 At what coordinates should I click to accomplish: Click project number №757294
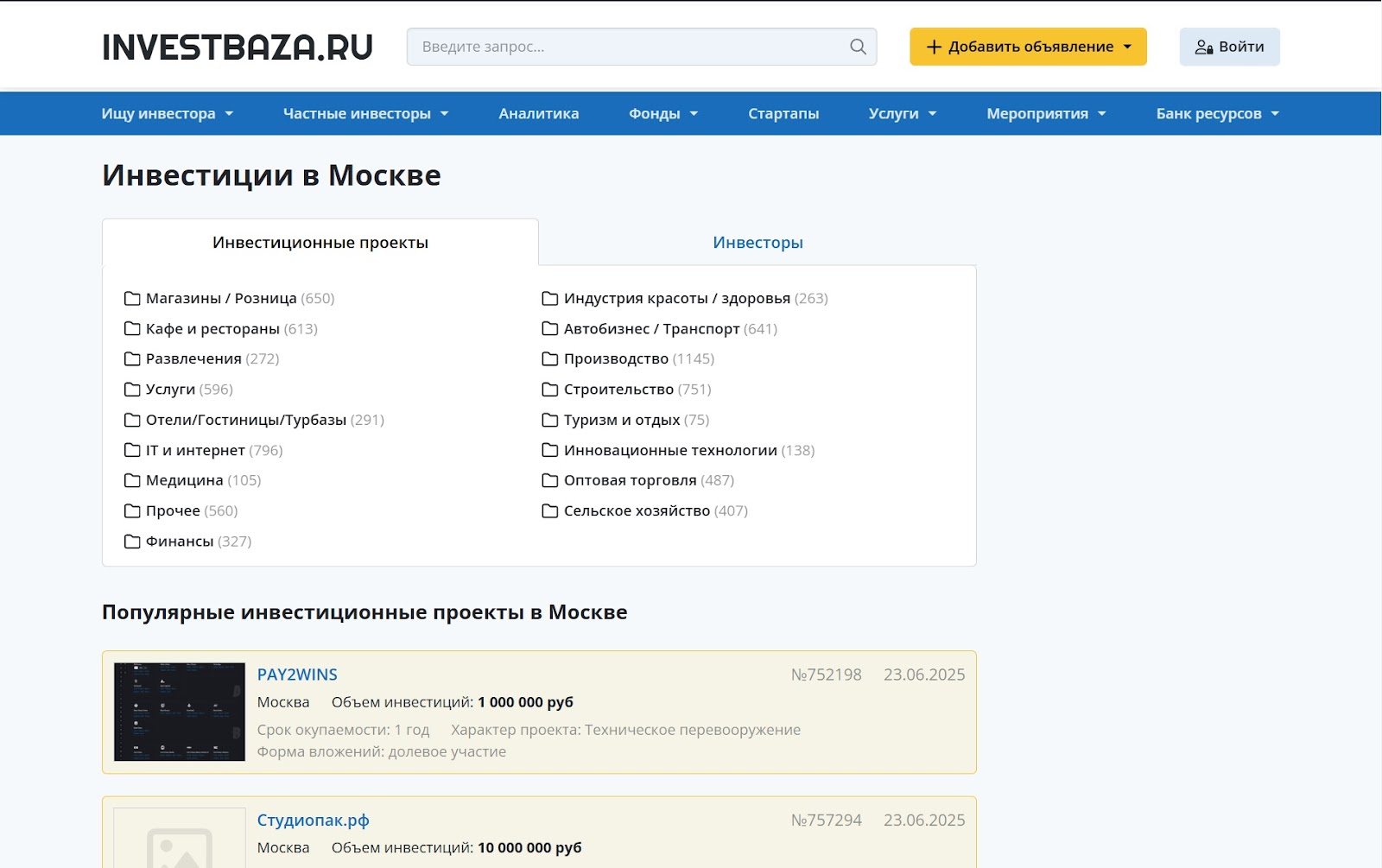[x=827, y=820]
